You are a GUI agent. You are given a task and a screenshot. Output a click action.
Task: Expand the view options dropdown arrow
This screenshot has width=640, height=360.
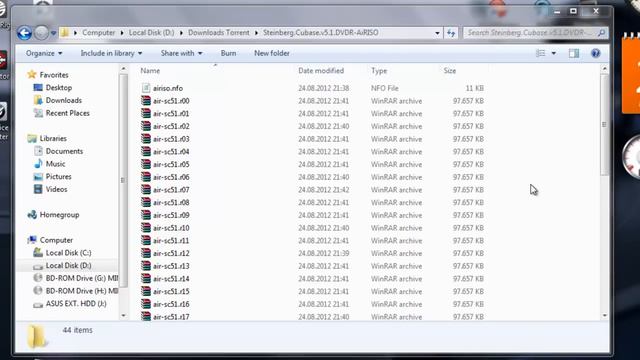point(554,53)
